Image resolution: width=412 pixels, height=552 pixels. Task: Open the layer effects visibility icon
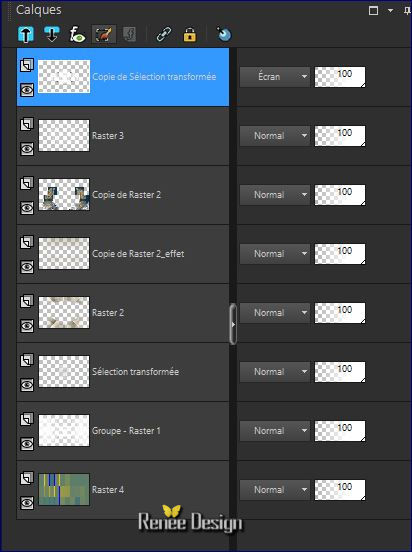point(77,35)
